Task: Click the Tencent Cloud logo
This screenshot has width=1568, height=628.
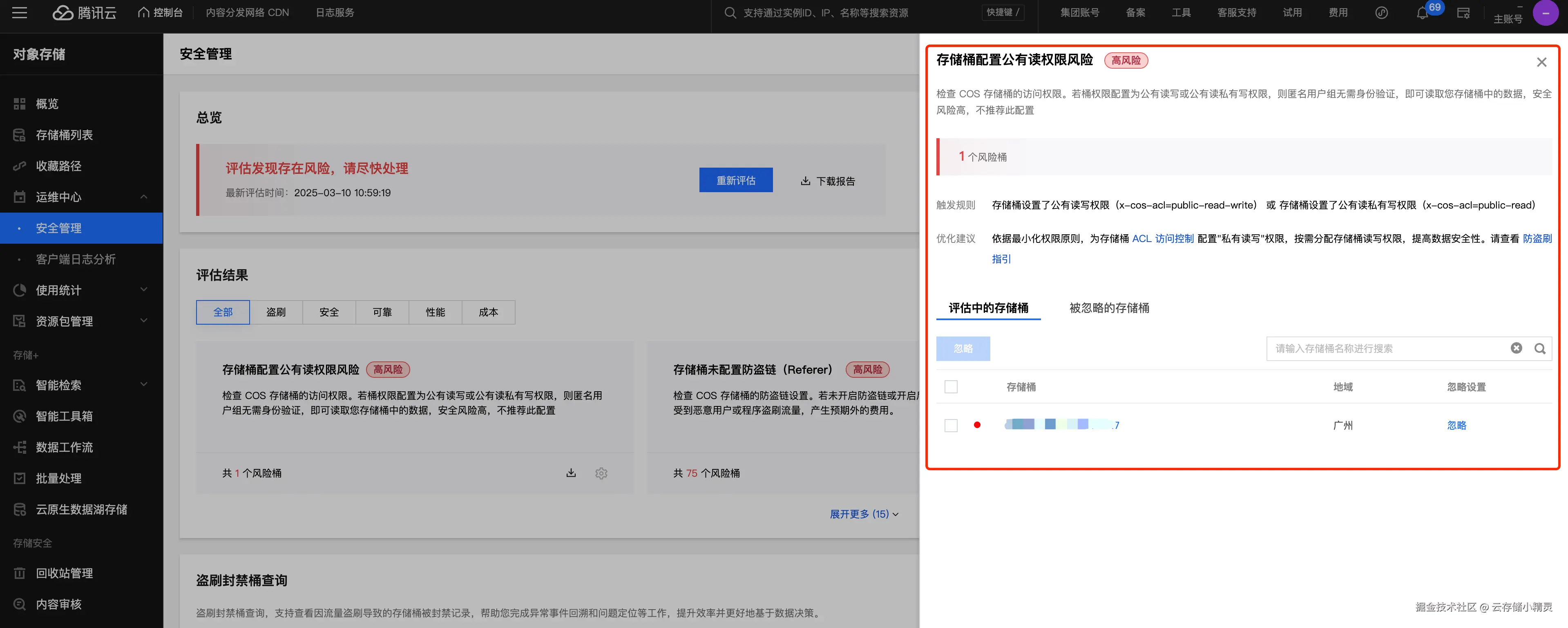Action: 84,13
